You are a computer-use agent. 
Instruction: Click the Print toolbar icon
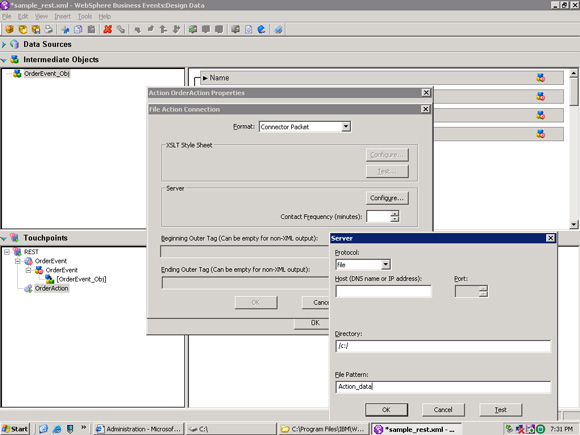pyautogui.click(x=48, y=29)
